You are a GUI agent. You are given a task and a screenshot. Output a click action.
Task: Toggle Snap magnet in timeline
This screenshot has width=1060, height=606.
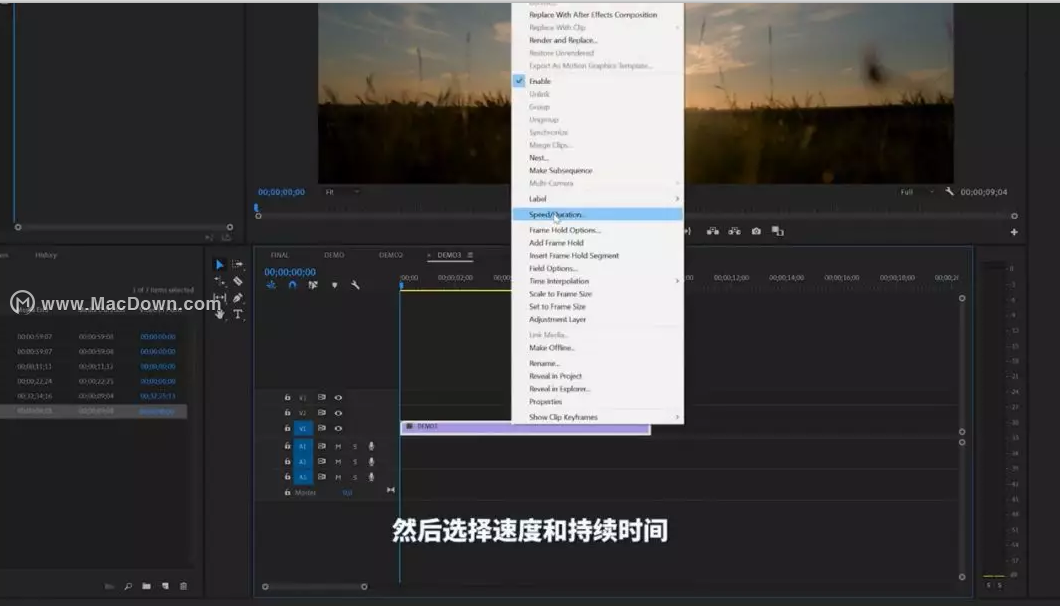coord(292,285)
